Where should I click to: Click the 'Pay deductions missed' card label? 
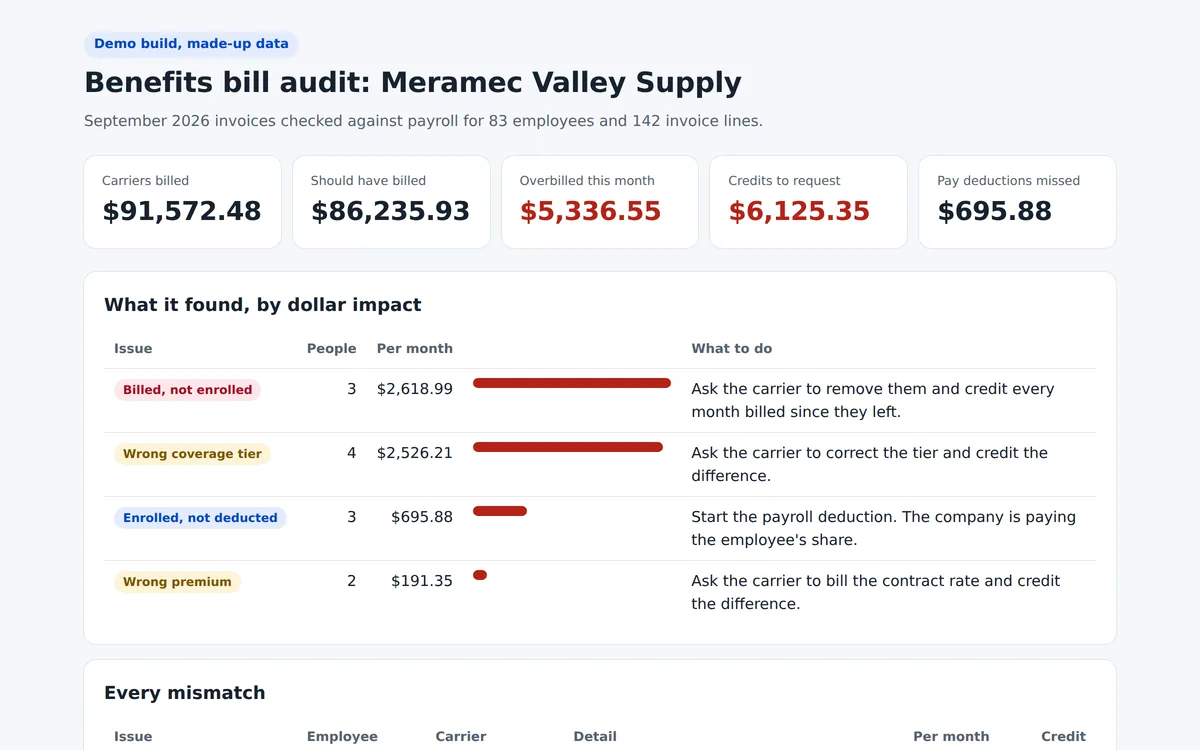click(1008, 181)
